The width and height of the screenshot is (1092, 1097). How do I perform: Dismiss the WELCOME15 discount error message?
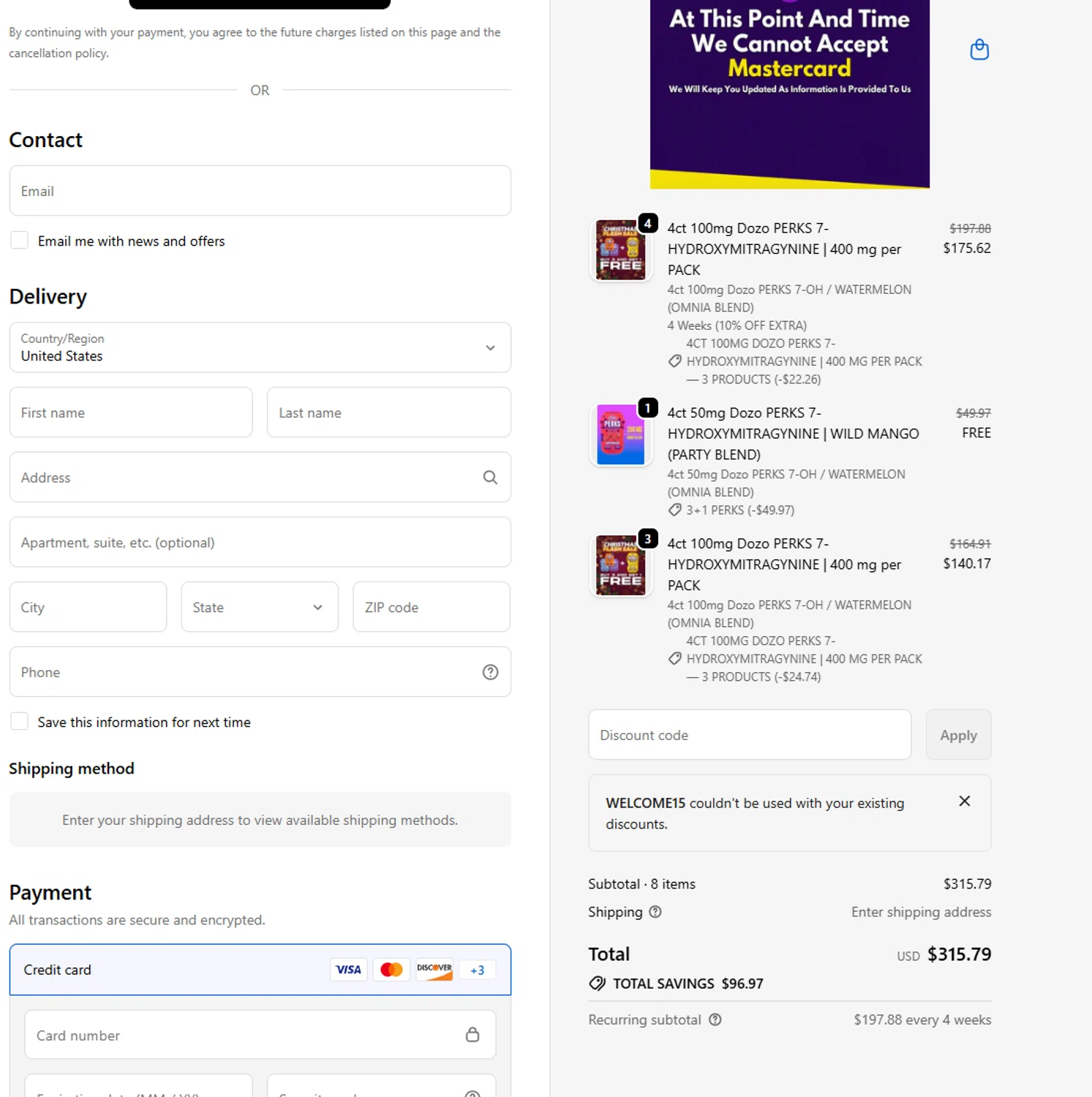(x=965, y=802)
